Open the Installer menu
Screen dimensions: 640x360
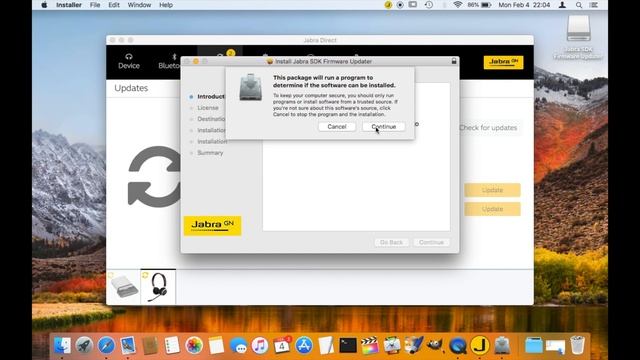click(x=69, y=5)
